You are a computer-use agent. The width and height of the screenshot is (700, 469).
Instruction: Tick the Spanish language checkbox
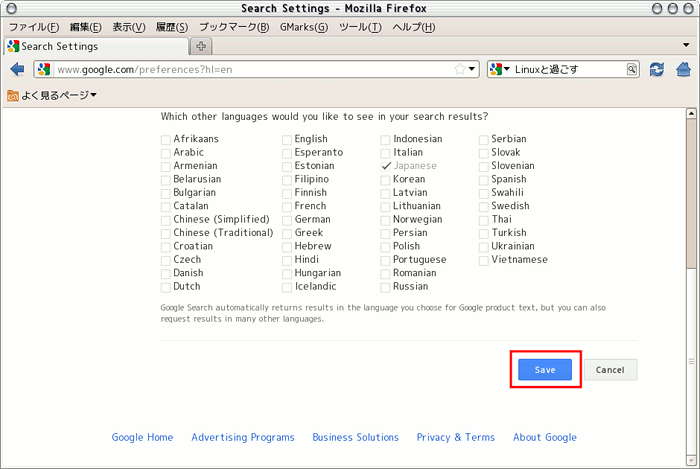point(484,180)
